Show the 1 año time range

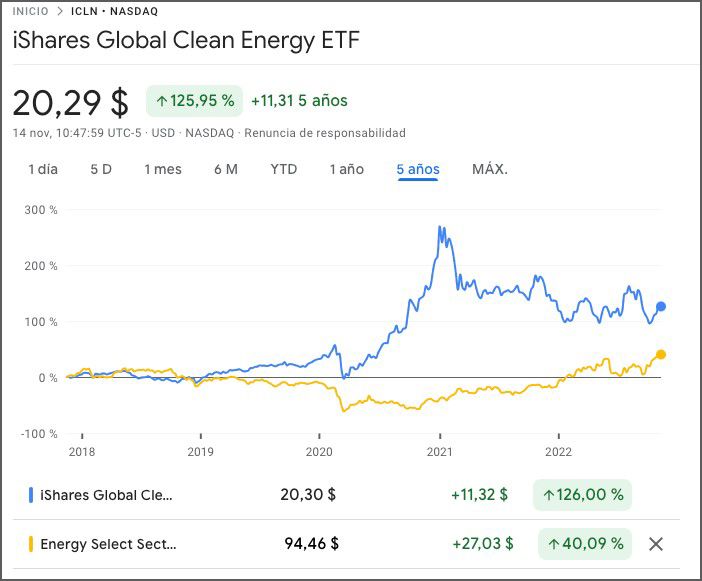(347, 169)
